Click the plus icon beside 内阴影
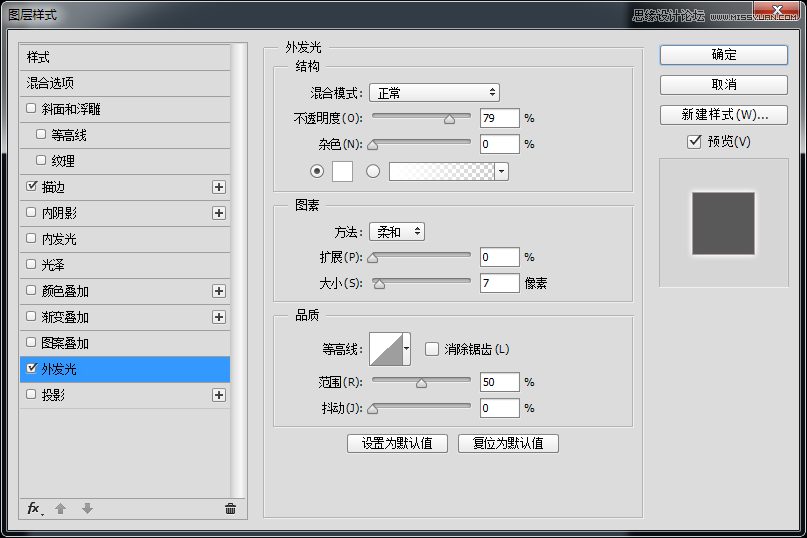This screenshot has width=807, height=538. pyautogui.click(x=219, y=213)
